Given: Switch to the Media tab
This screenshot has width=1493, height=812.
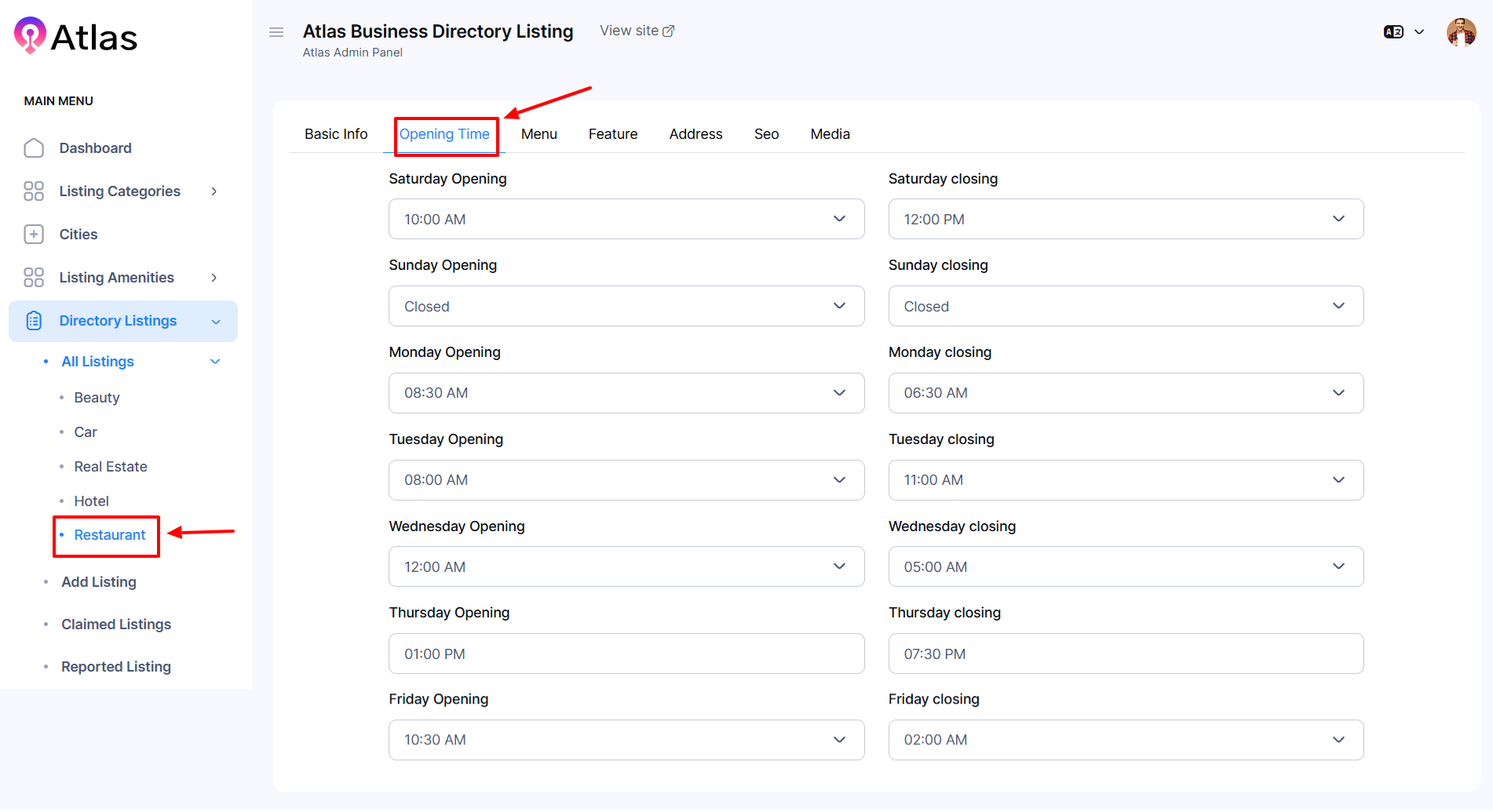Looking at the screenshot, I should [830, 134].
